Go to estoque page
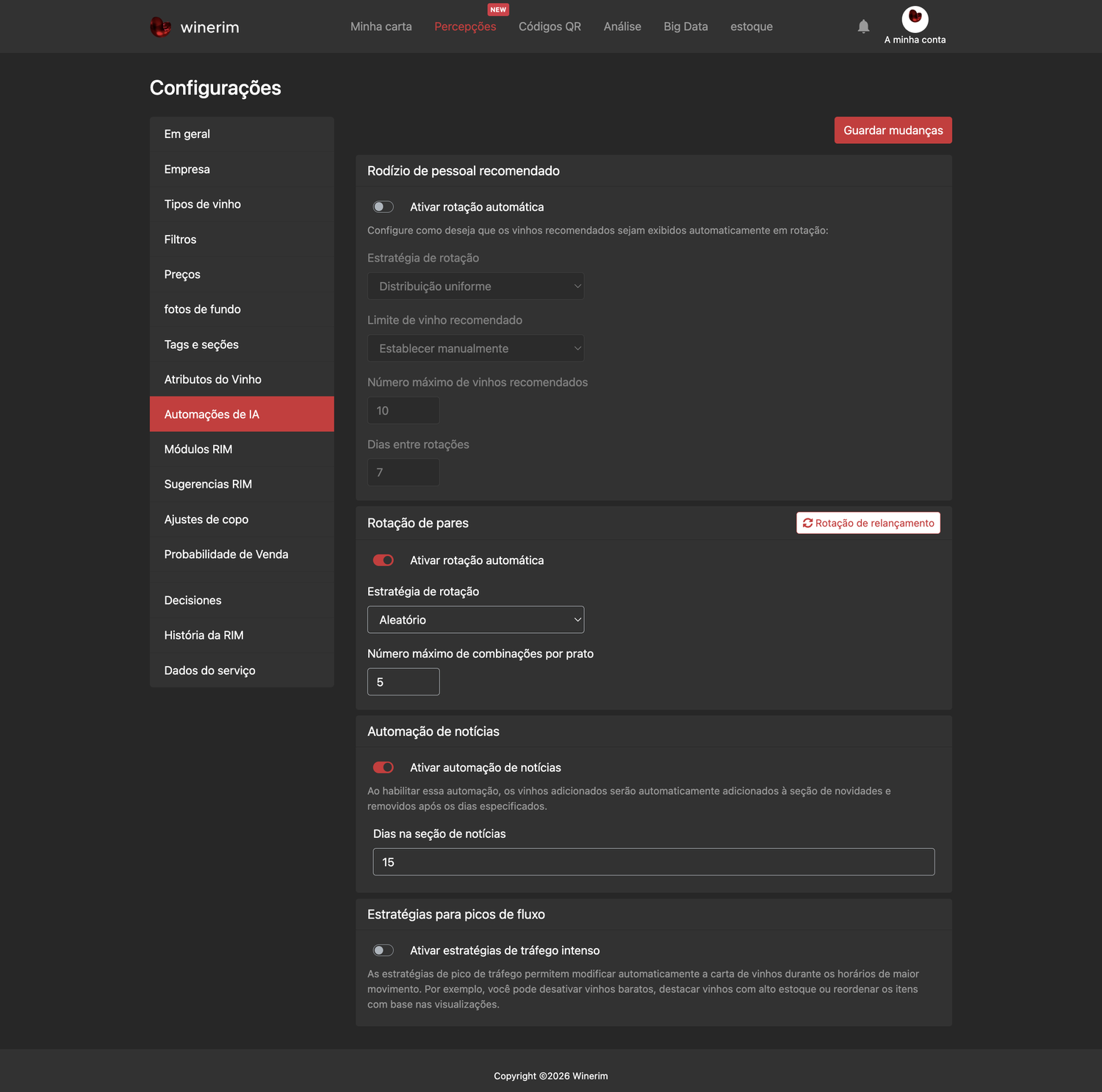1102x1092 pixels. pyautogui.click(x=752, y=26)
